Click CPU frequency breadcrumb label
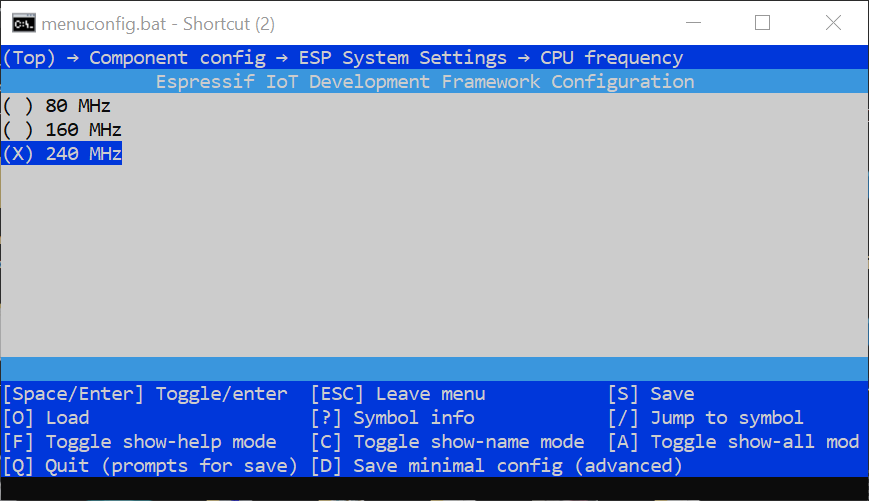 (611, 58)
